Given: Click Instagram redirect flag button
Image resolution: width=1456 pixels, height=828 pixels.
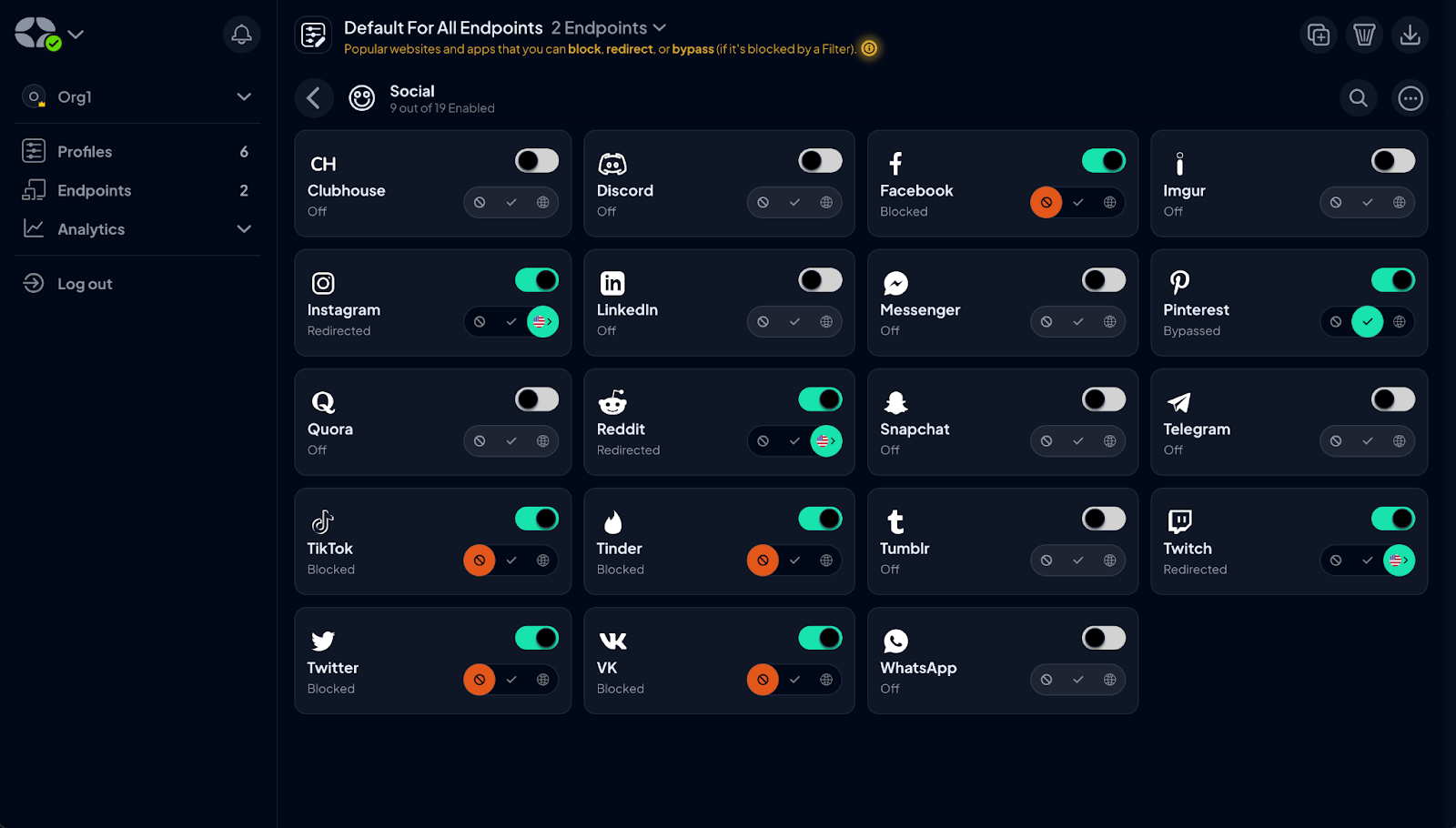Looking at the screenshot, I should coord(542,321).
